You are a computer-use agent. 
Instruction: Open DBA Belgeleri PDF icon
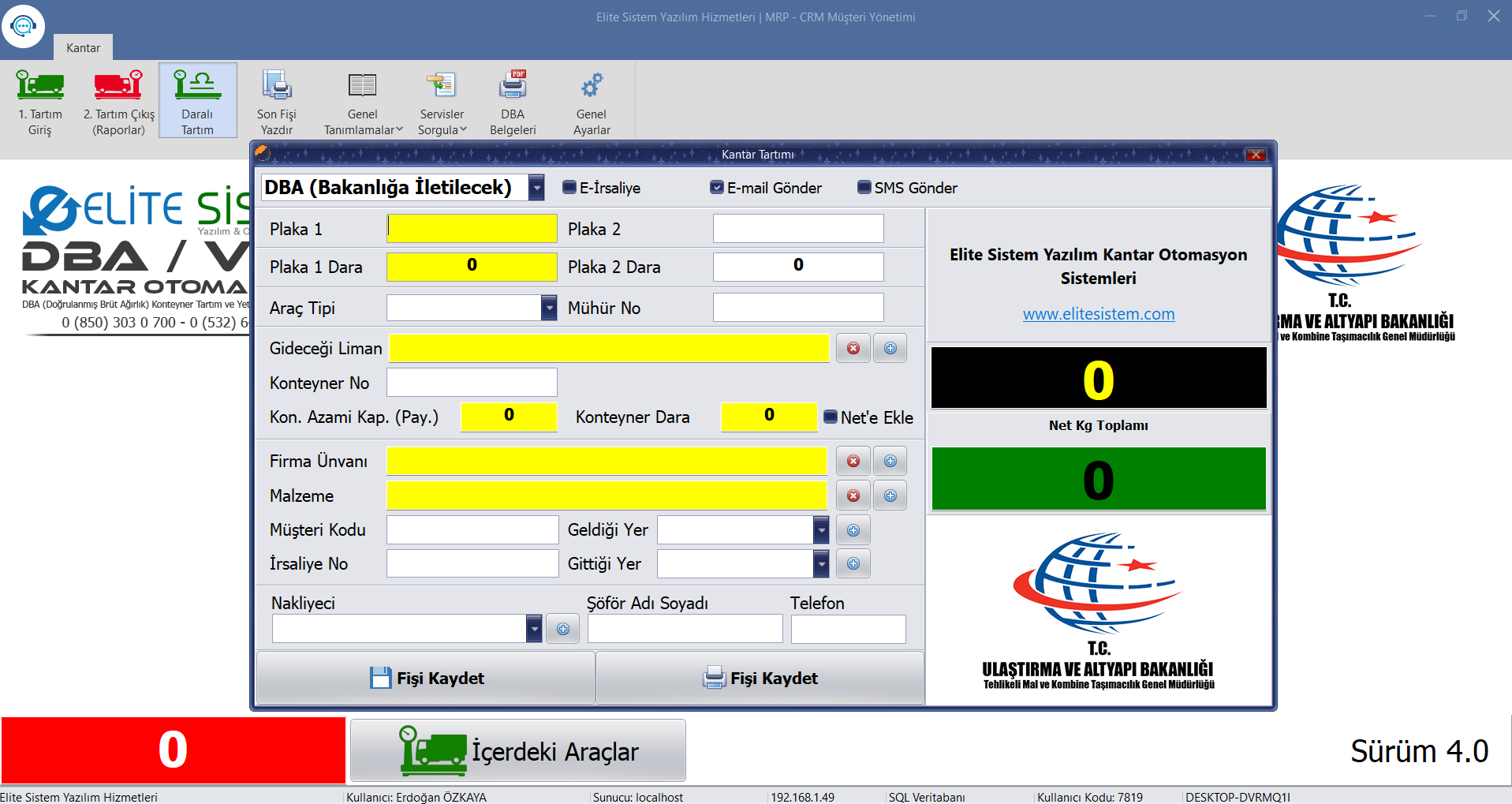513,85
